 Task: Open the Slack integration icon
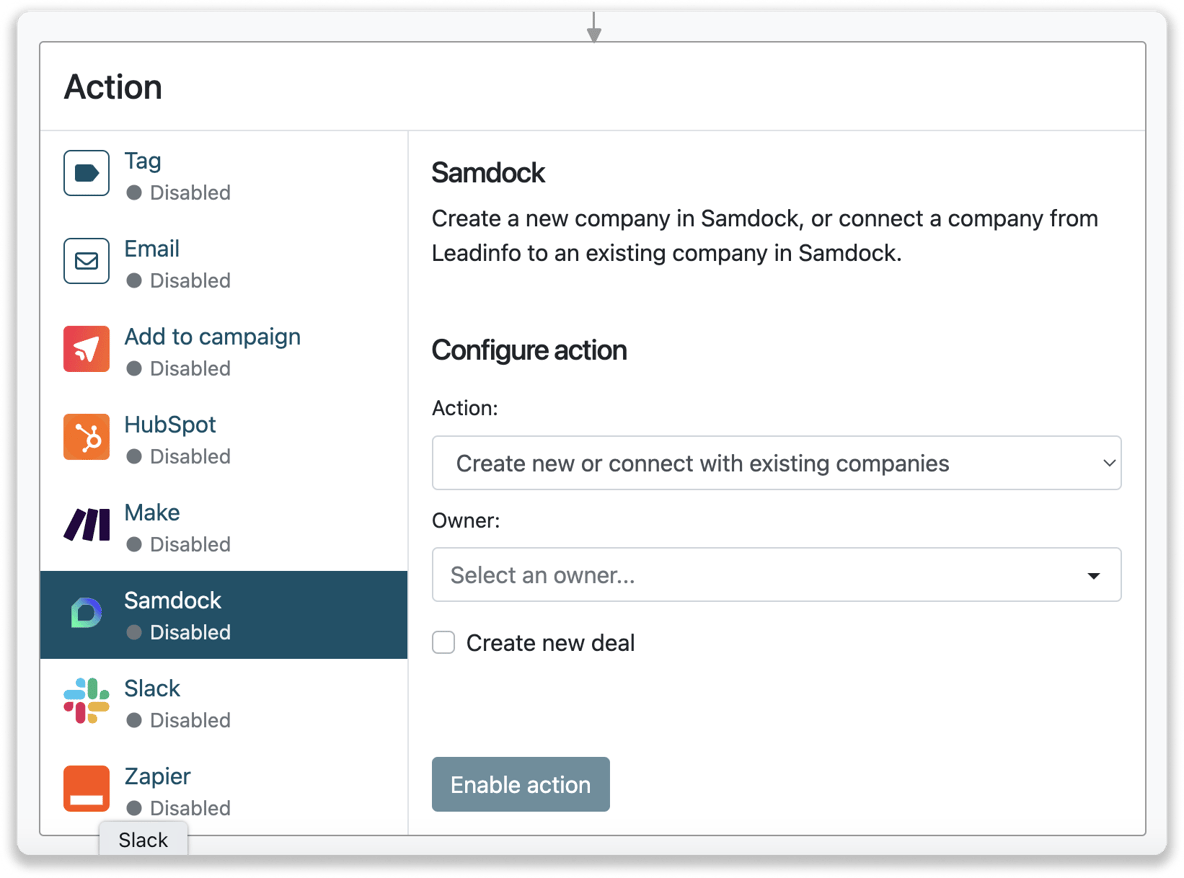pyautogui.click(x=86, y=700)
